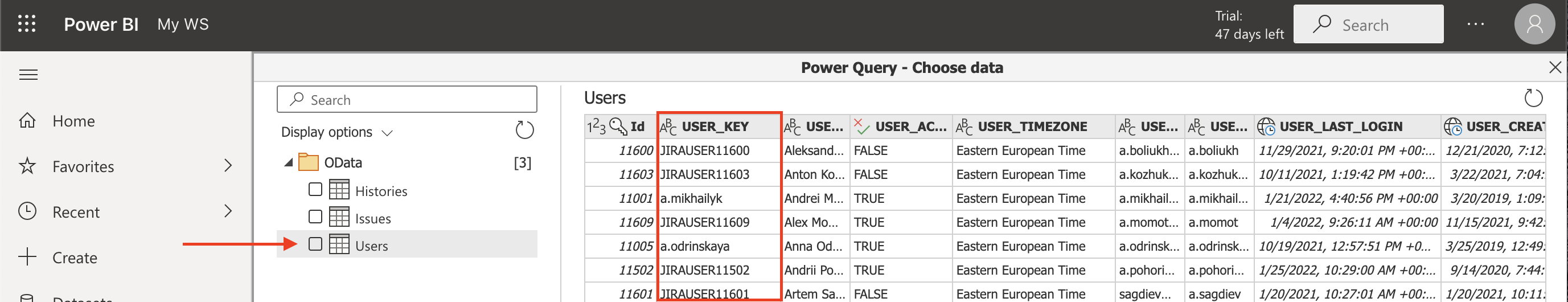This screenshot has height=302, width=1568.
Task: Toggle the navigation hamburger menu
Action: [x=28, y=75]
